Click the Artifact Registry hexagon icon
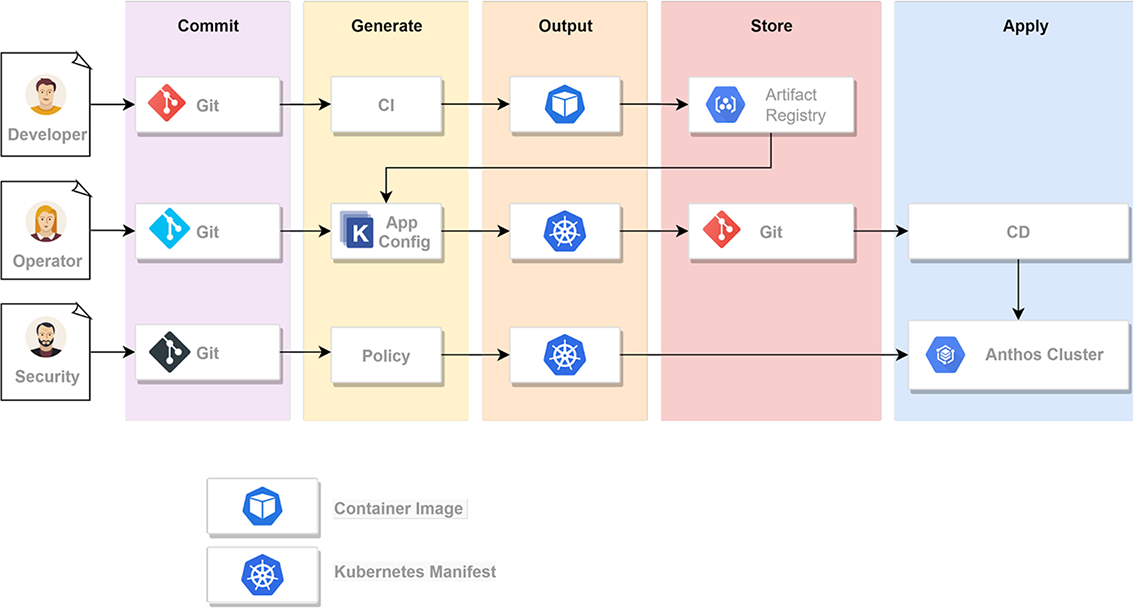1133x608 pixels. point(725,105)
